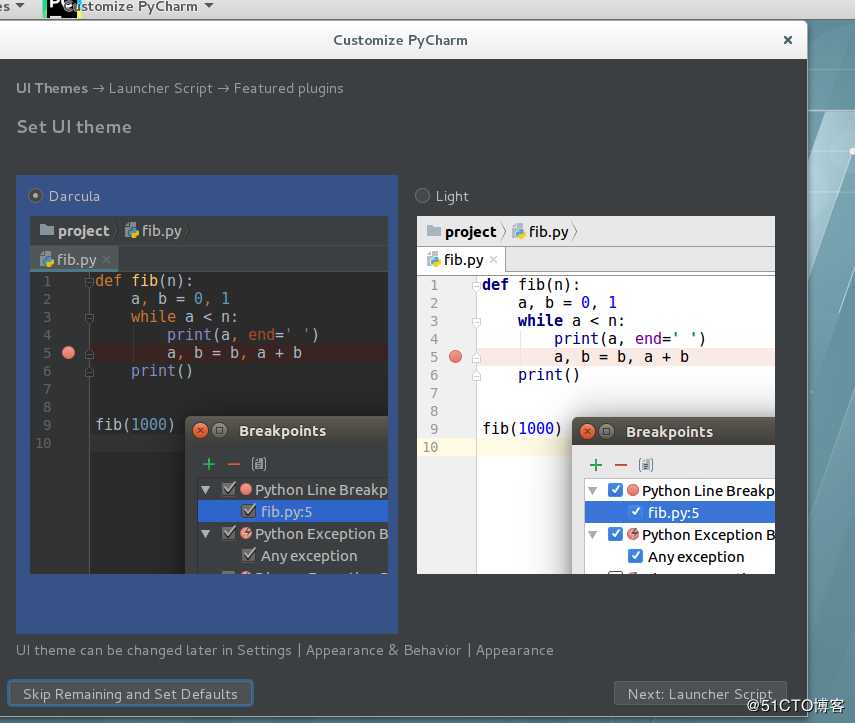Click the group-by icon in Darcula Breakpoints

258,464
